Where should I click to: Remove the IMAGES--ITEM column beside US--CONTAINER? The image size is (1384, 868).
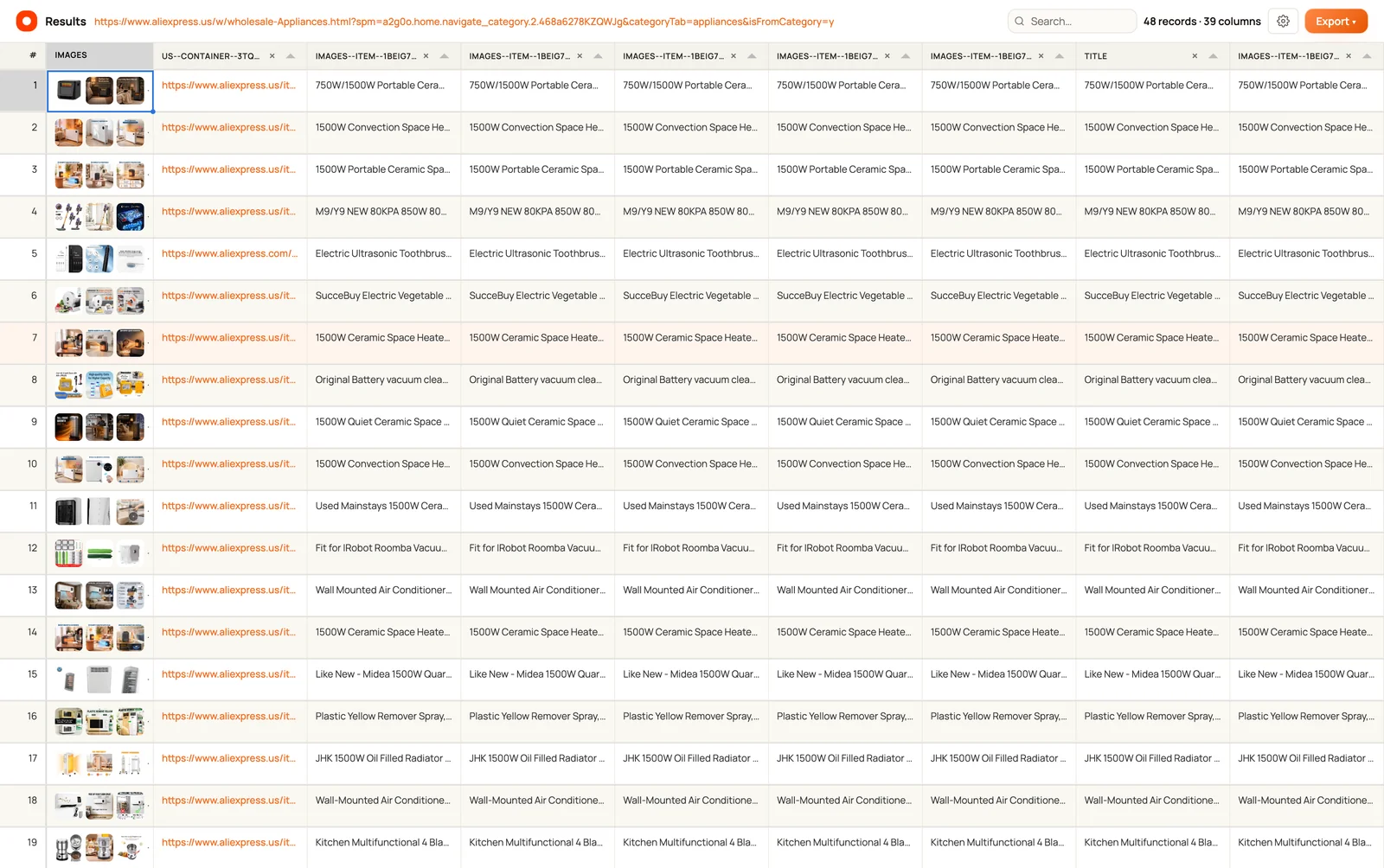(426, 56)
